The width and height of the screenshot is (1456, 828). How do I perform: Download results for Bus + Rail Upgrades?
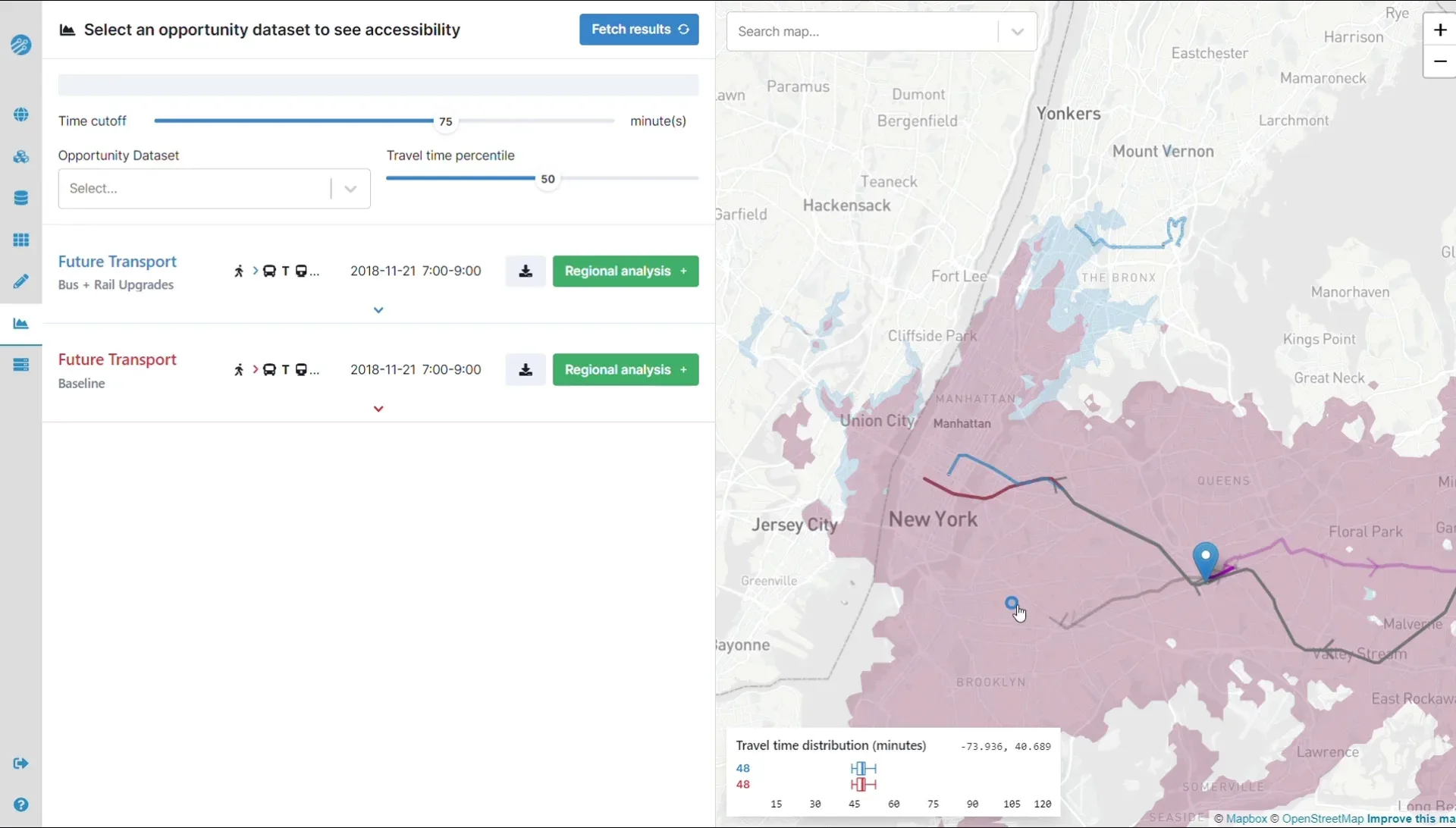526,271
